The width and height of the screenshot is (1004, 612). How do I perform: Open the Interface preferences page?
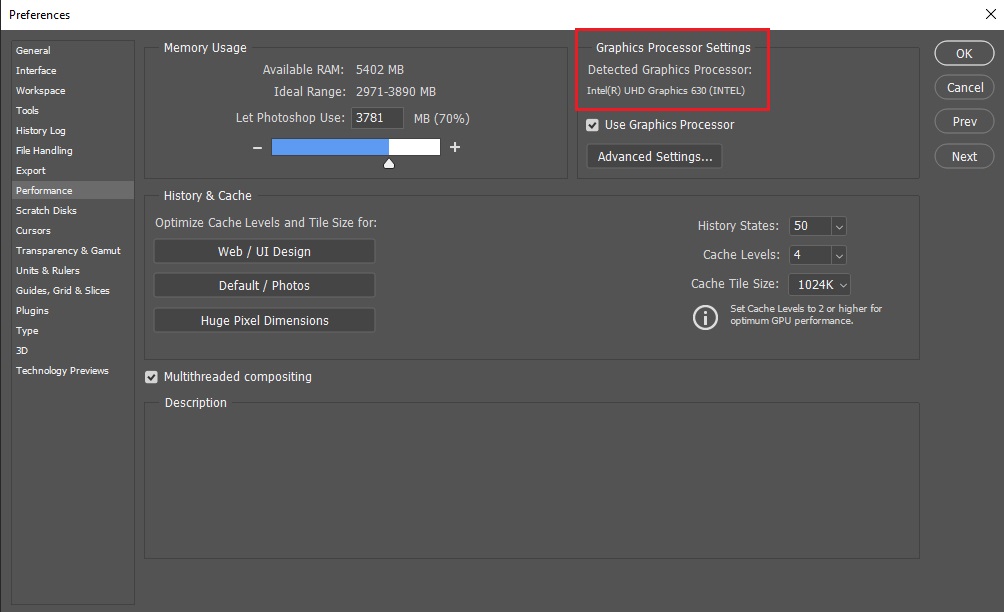(36, 70)
